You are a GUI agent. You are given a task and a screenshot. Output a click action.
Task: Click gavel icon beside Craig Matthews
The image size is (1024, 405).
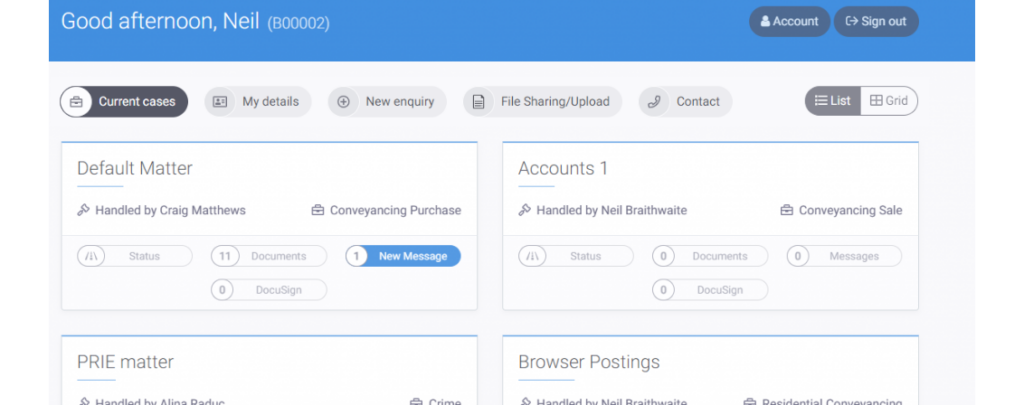(83, 210)
